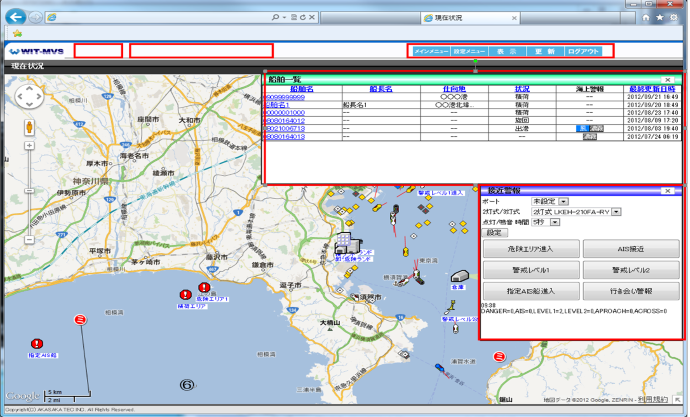
Task: Click the address bar search magnifier icon
Action: click(275, 18)
